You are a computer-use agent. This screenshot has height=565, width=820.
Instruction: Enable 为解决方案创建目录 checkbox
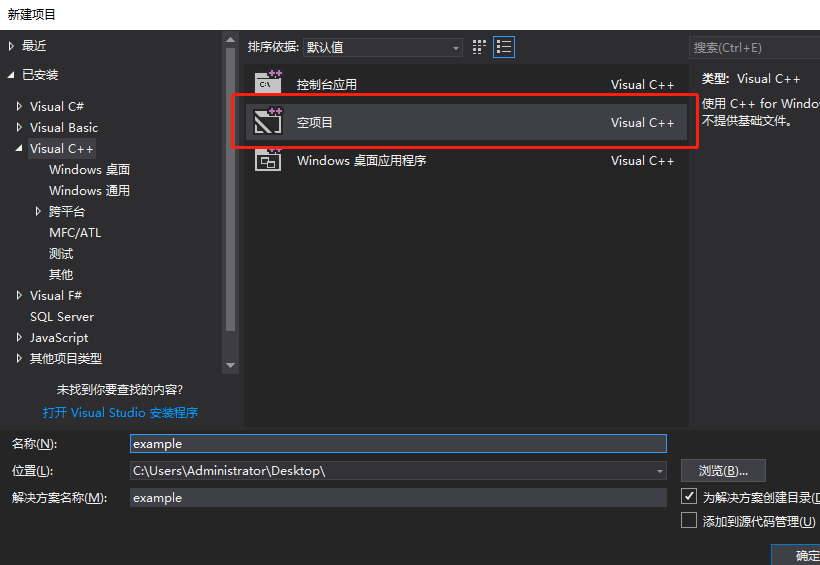[x=689, y=496]
